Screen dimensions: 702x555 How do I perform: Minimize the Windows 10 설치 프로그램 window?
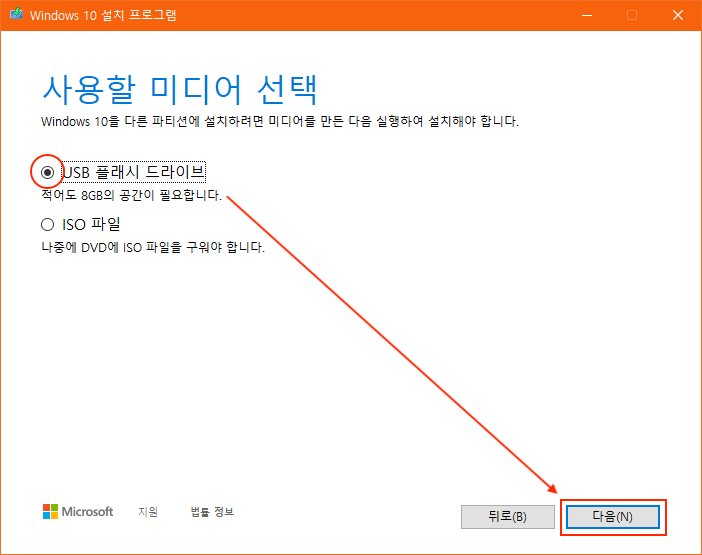point(587,15)
